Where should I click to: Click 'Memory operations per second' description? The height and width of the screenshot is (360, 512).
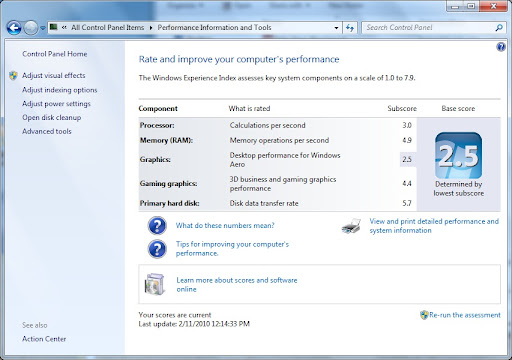[279, 140]
